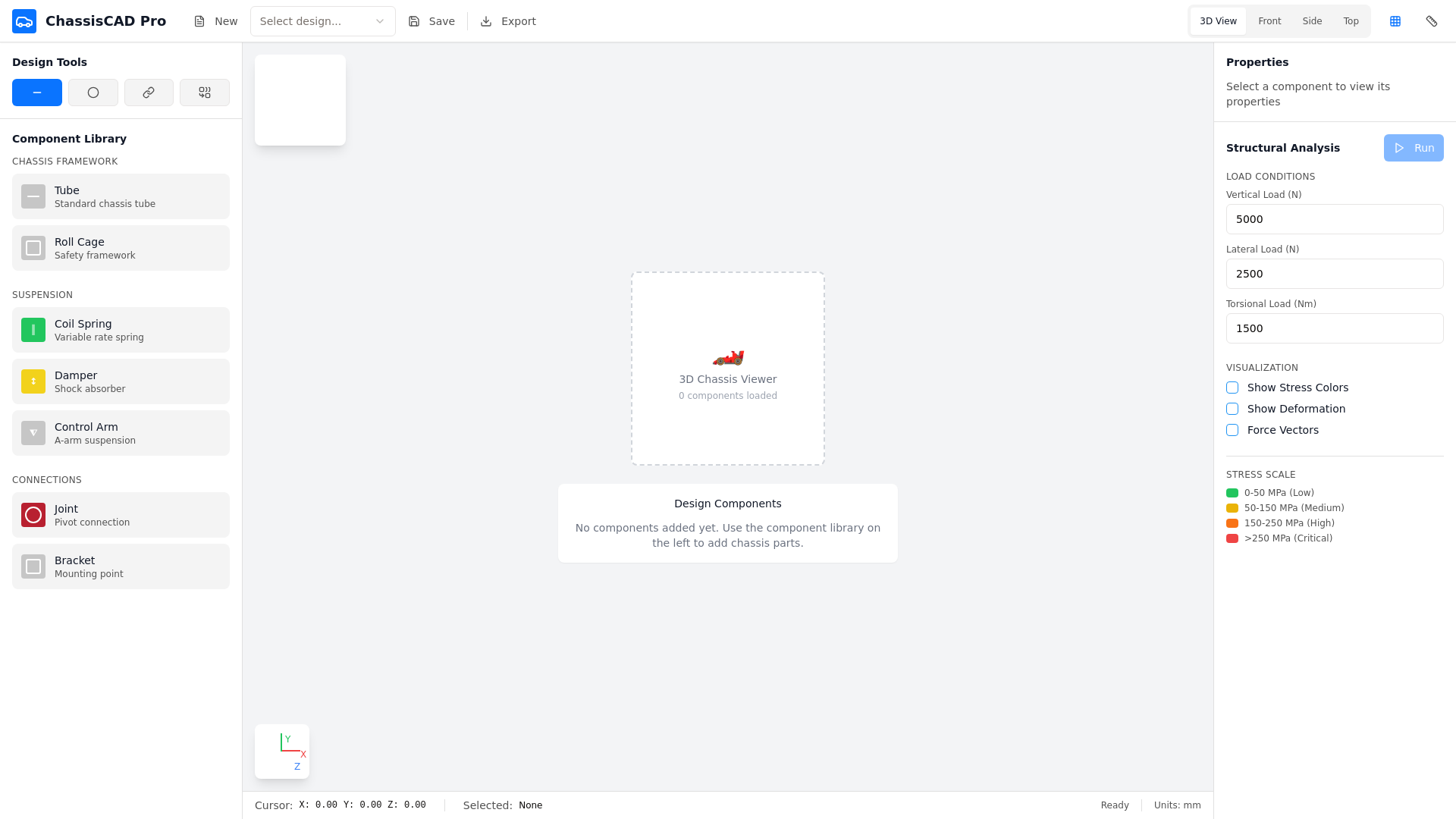
Task: Click the Units: mm status entry
Action: pyautogui.click(x=1178, y=805)
